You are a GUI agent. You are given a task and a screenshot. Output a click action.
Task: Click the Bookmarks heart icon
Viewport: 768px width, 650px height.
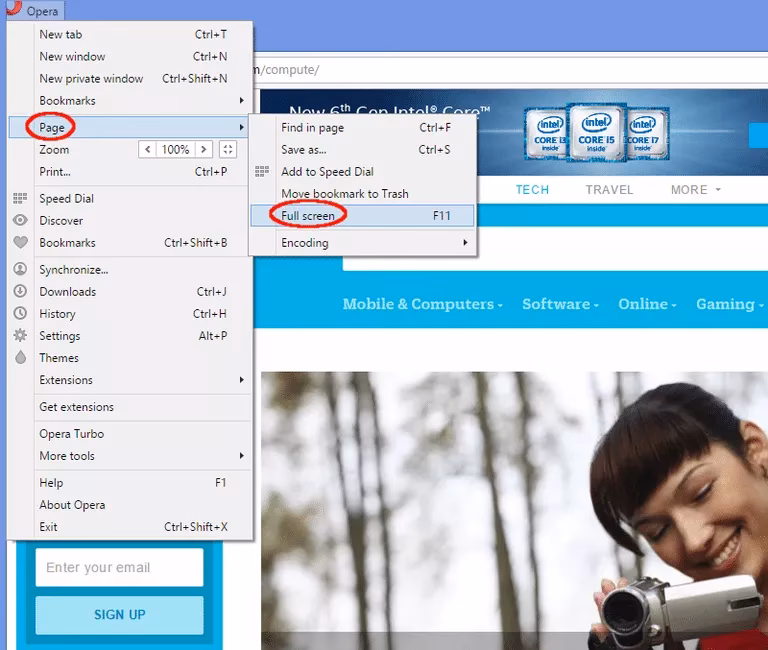[x=20, y=242]
